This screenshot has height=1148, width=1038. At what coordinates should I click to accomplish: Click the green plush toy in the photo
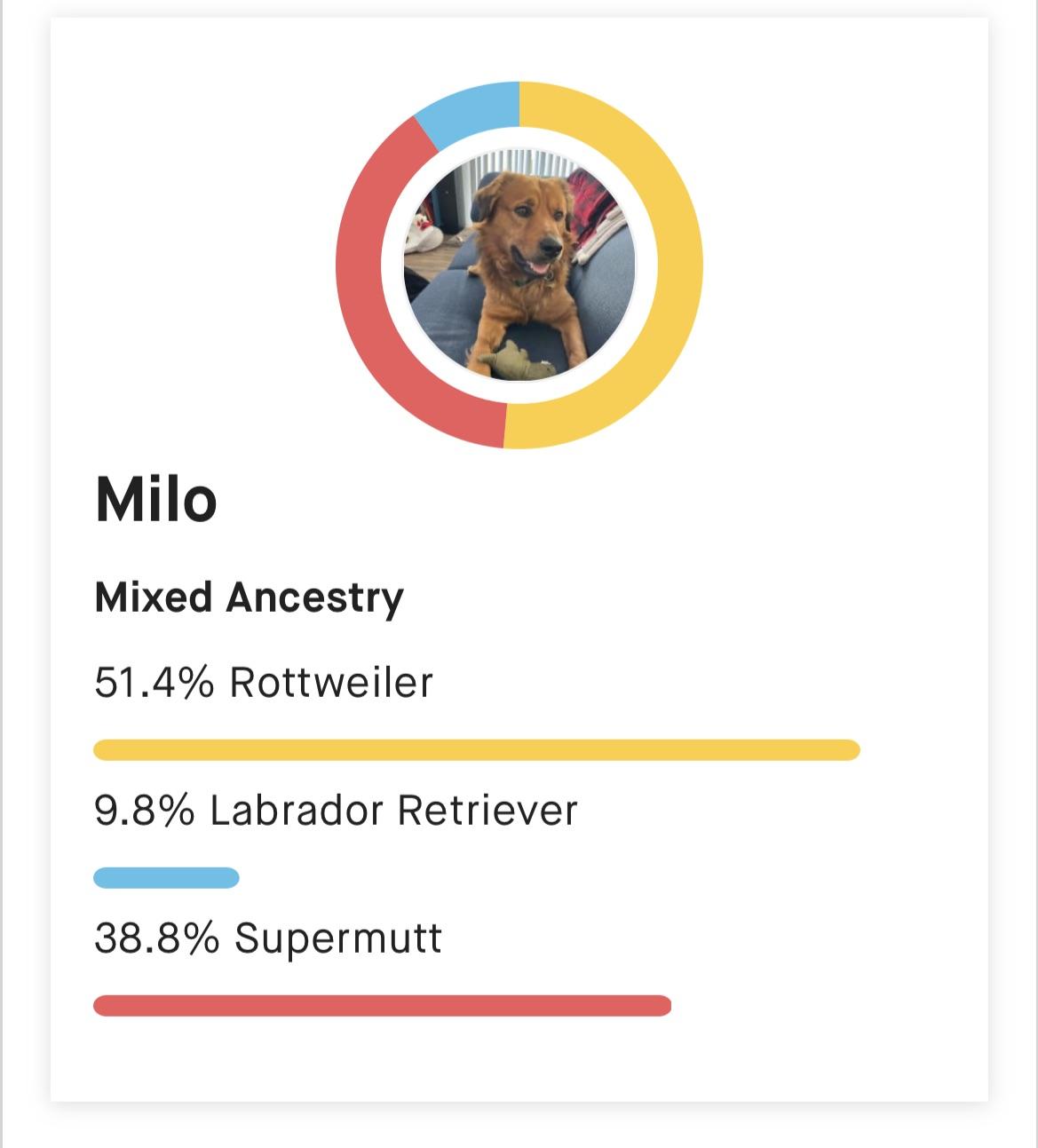coord(512,360)
